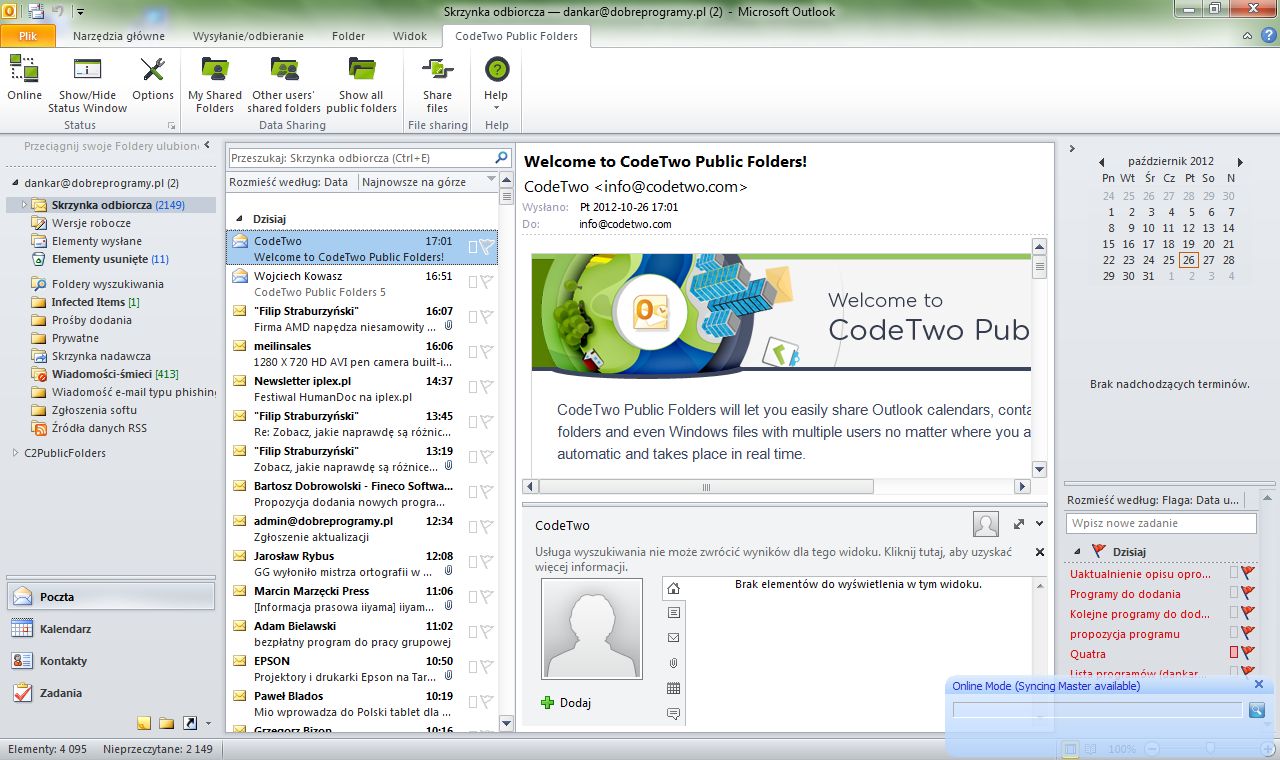Open the Help dropdown in ribbon
The width and height of the screenshot is (1280, 760).
click(x=496, y=84)
